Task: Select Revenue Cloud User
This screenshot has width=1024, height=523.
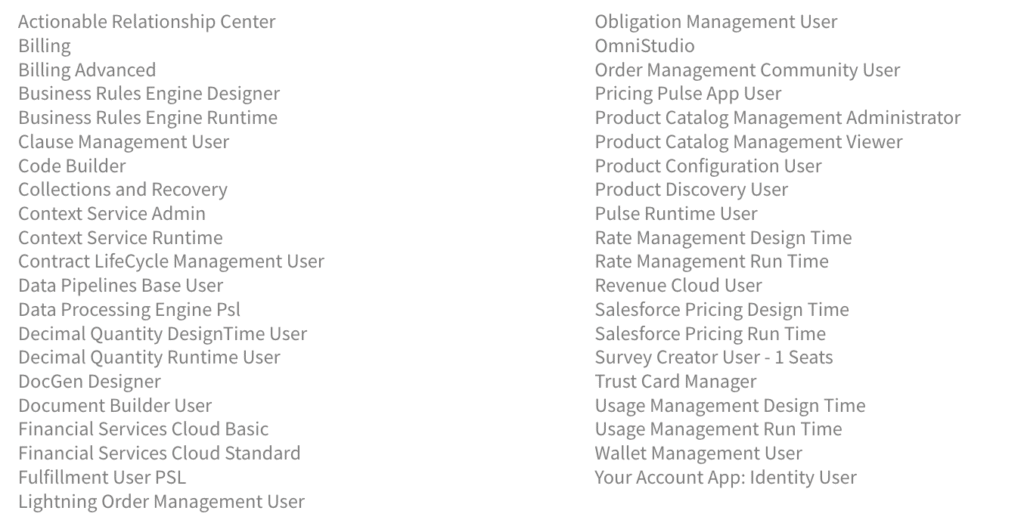Action: [678, 286]
